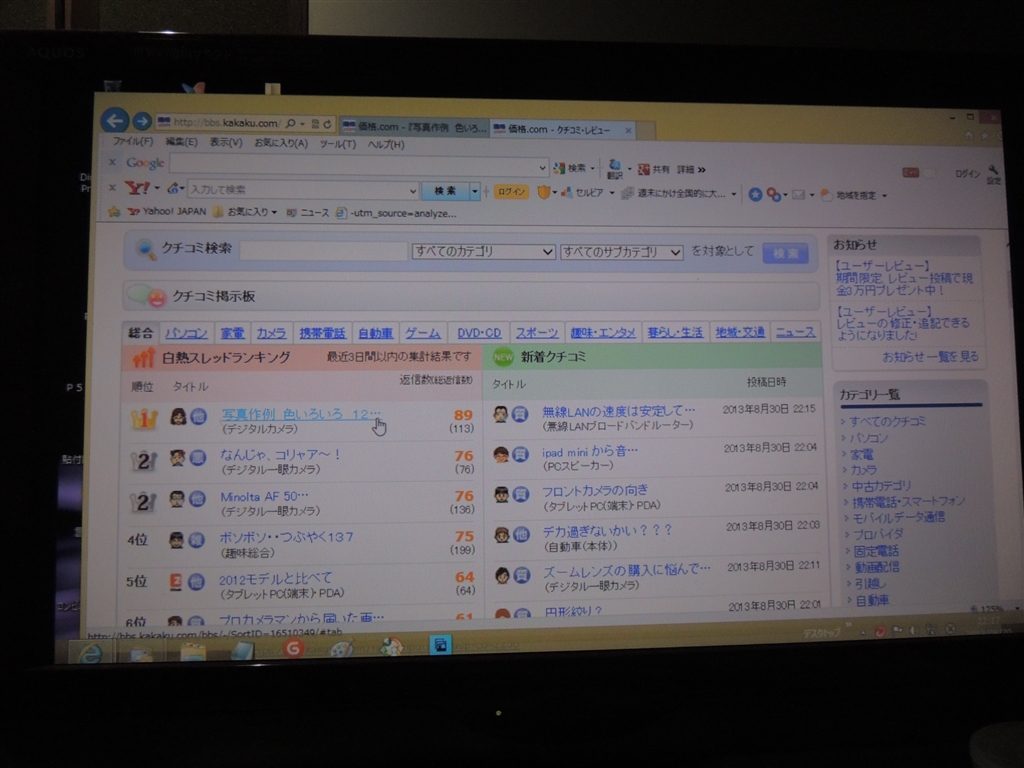Open thread 写真作例 色いろいろ 12
Viewport: 1024px width, 768px height.
(300, 414)
